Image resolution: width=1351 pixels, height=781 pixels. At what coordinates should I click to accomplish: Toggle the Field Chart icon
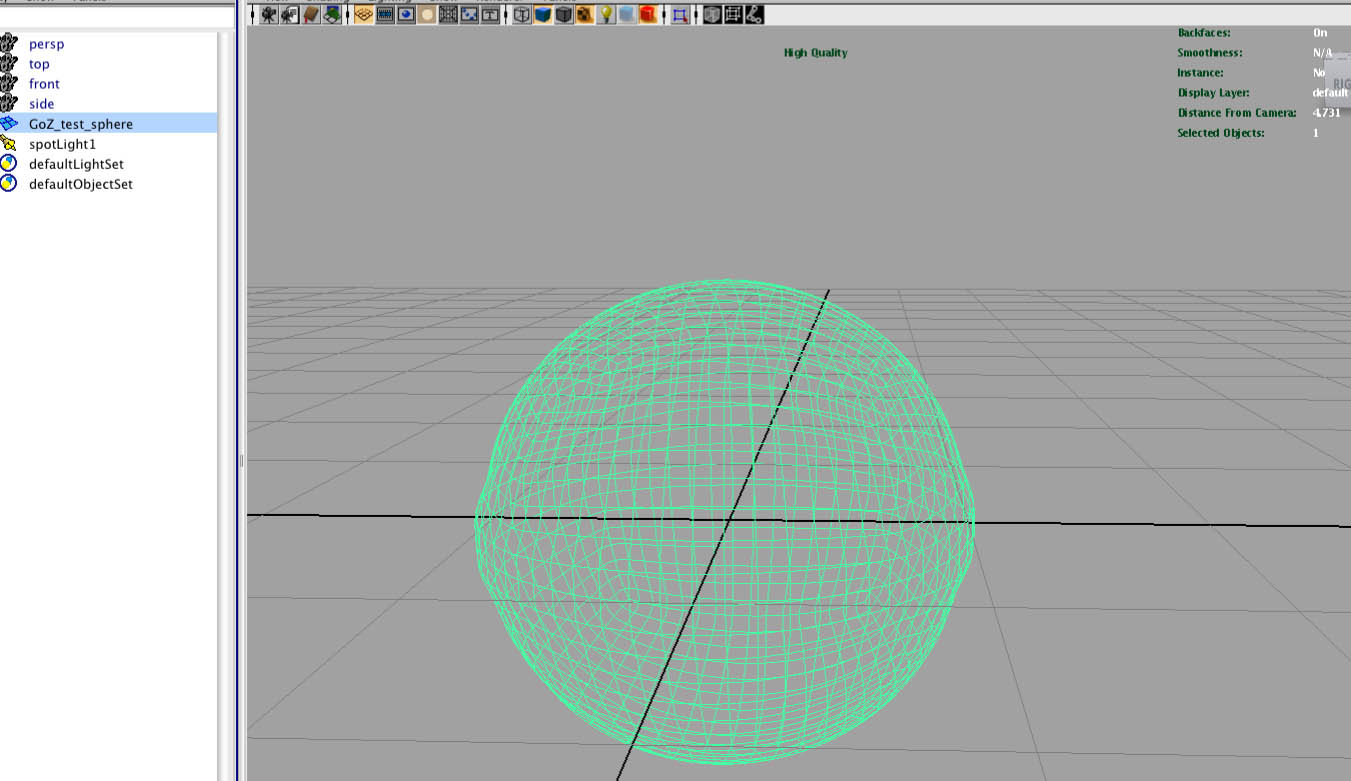448,15
